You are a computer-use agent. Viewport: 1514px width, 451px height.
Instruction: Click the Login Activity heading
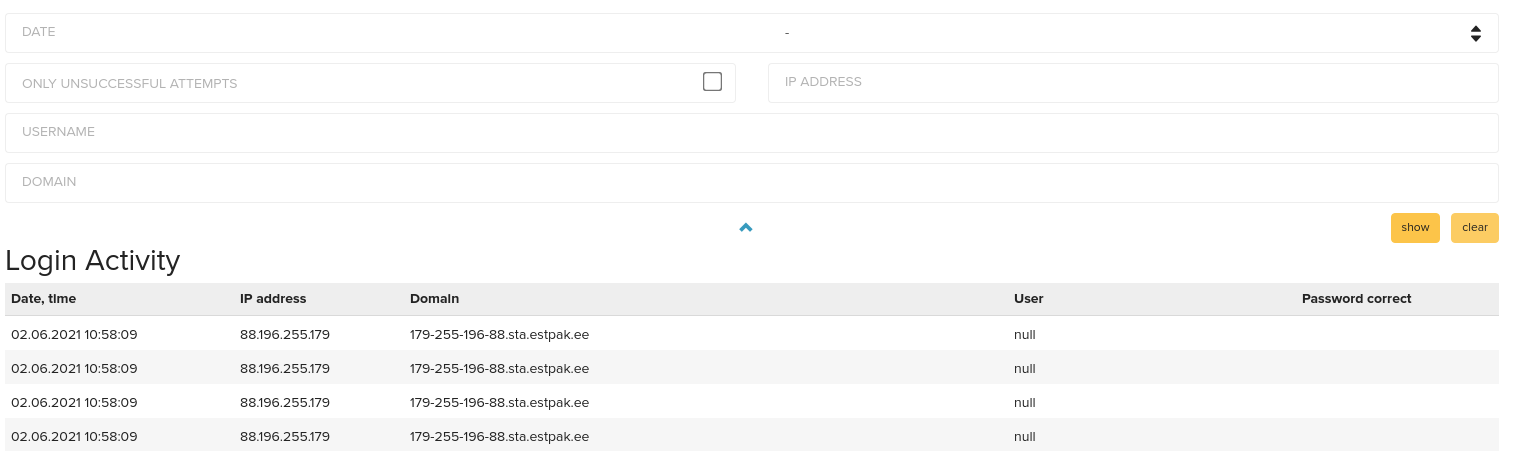93,261
